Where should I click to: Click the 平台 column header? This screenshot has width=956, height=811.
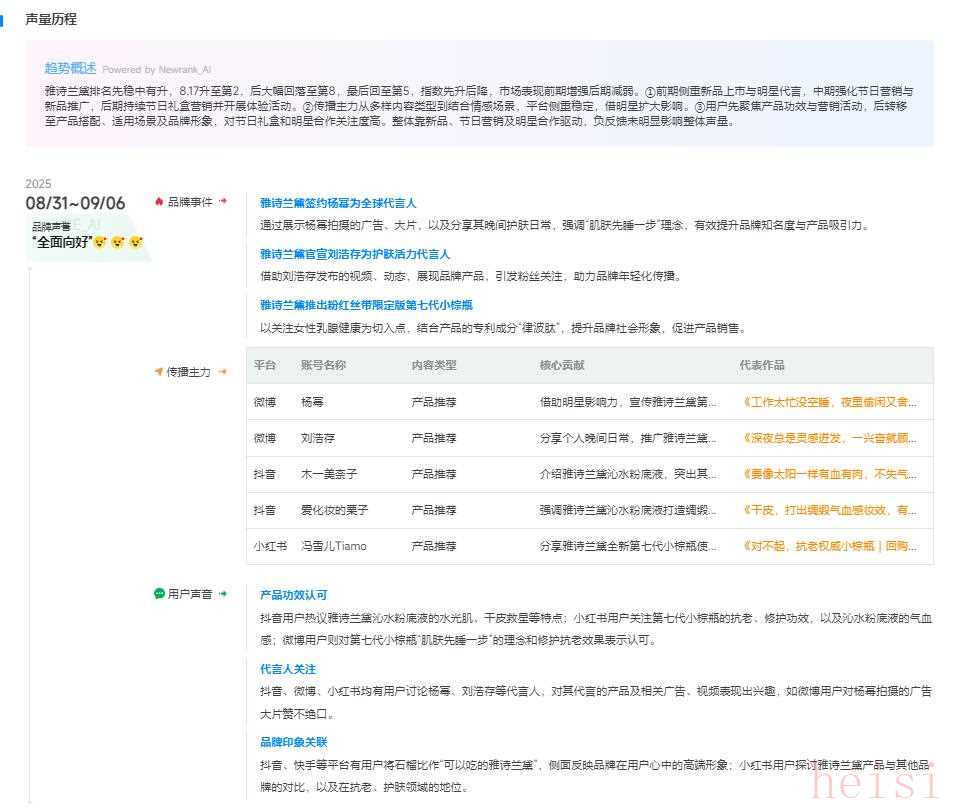[x=265, y=365]
